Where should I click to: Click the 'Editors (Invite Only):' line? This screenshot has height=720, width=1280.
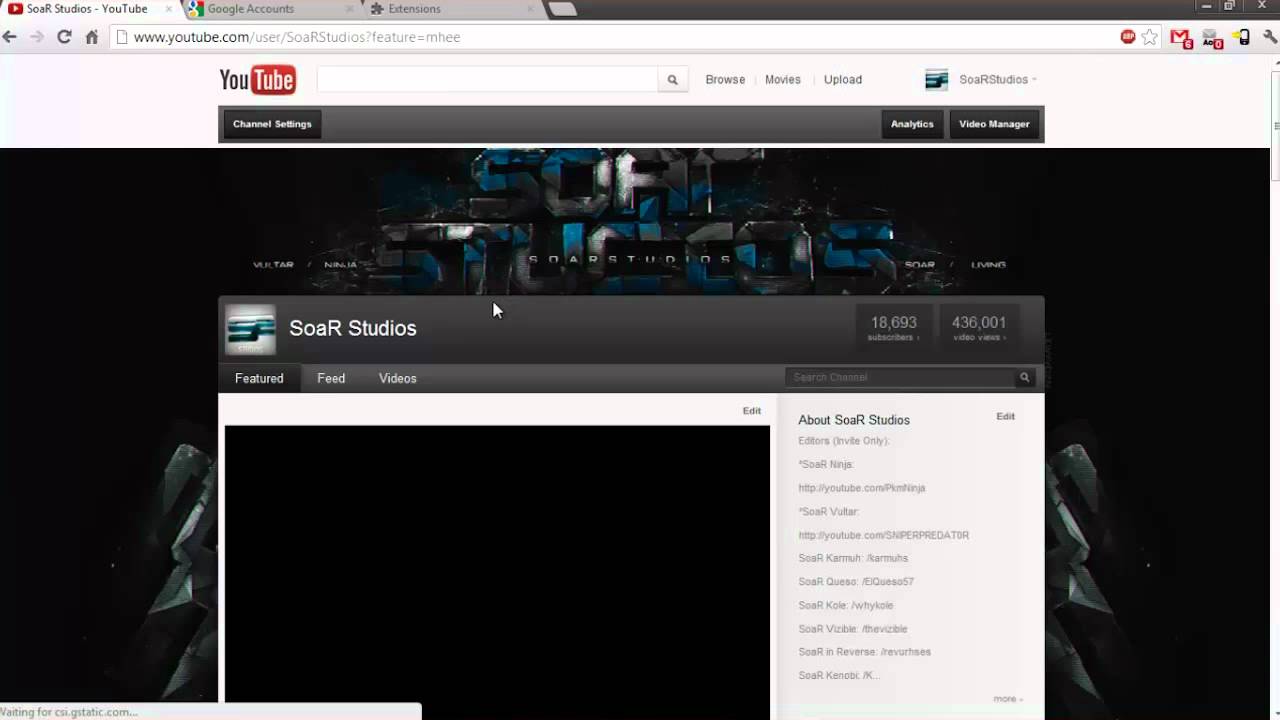pos(844,441)
